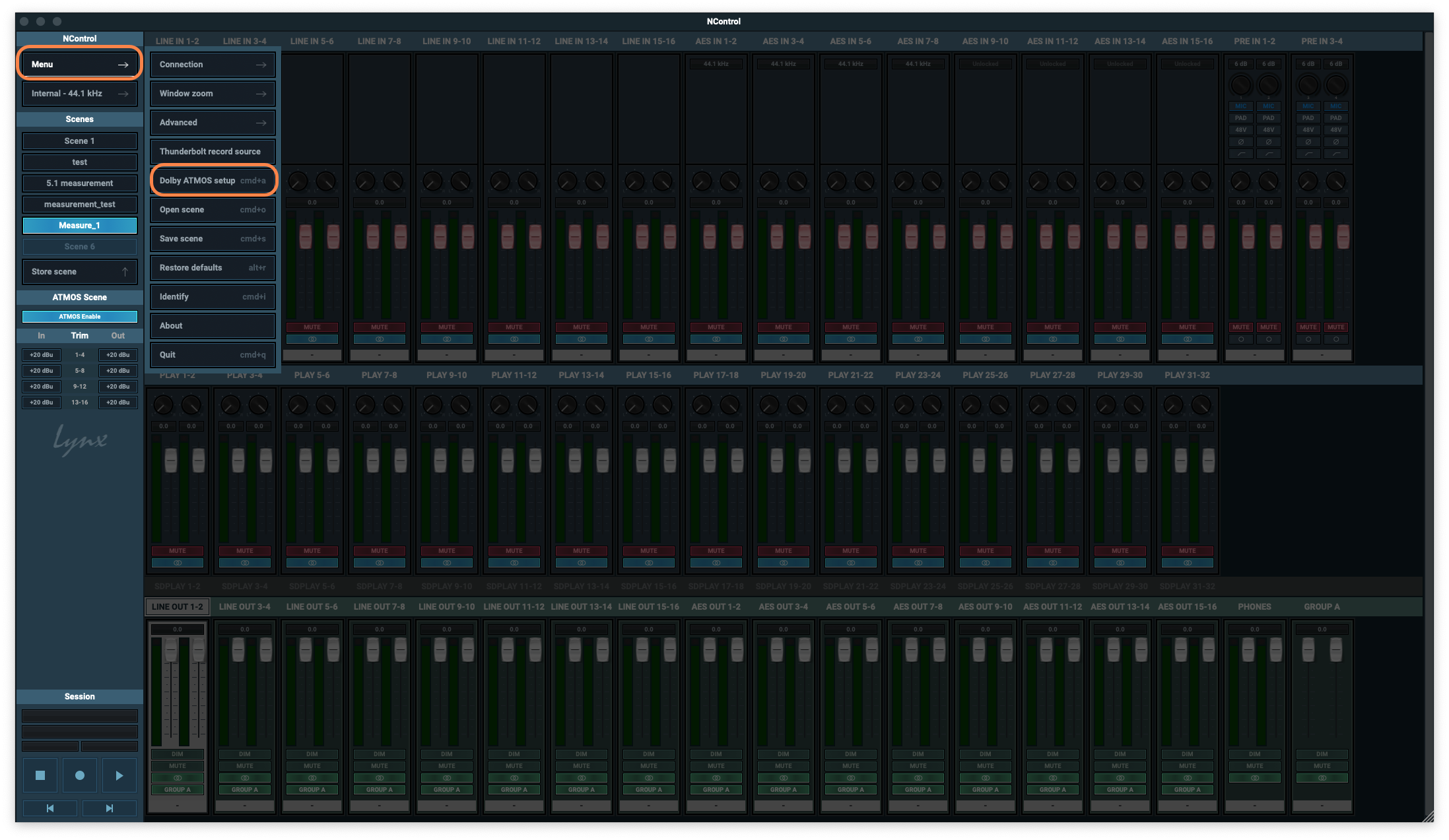1449x840 pixels.
Task: Open the Internal - 44.1 kHz clock selector
Action: [80, 94]
